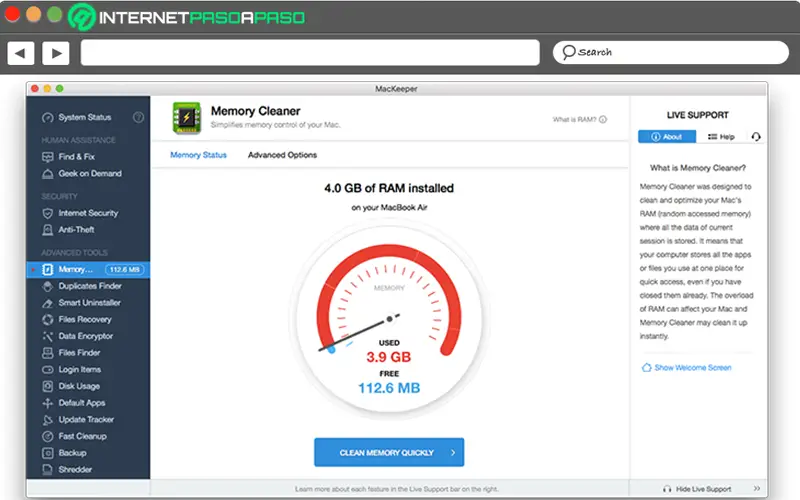Image resolution: width=800 pixels, height=500 pixels.
Task: Click the MacKeeper window title
Action: click(x=396, y=89)
